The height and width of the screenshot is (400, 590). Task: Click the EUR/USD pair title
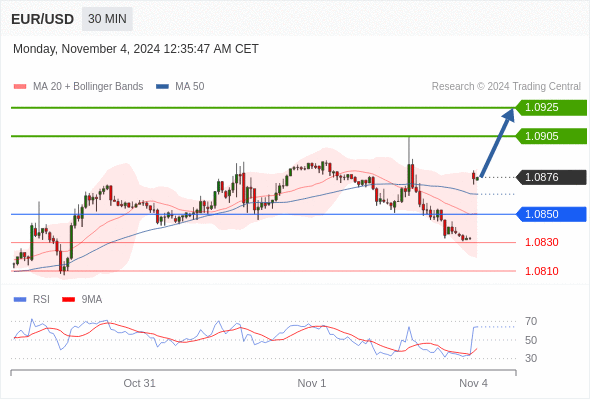pos(43,19)
